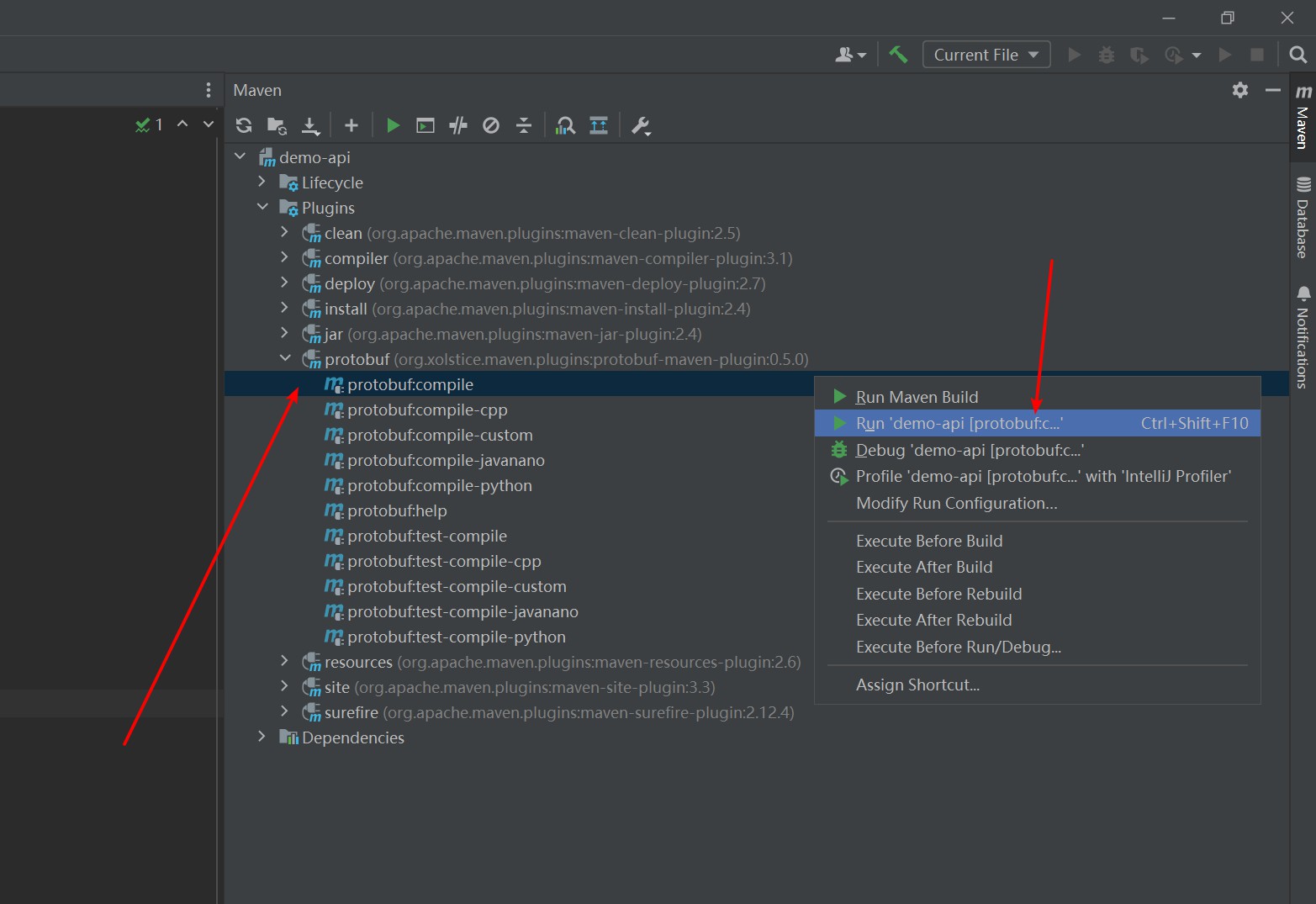Click the Stop icon in main toolbar
Viewport: 1316px width, 904px height.
coord(1257,55)
